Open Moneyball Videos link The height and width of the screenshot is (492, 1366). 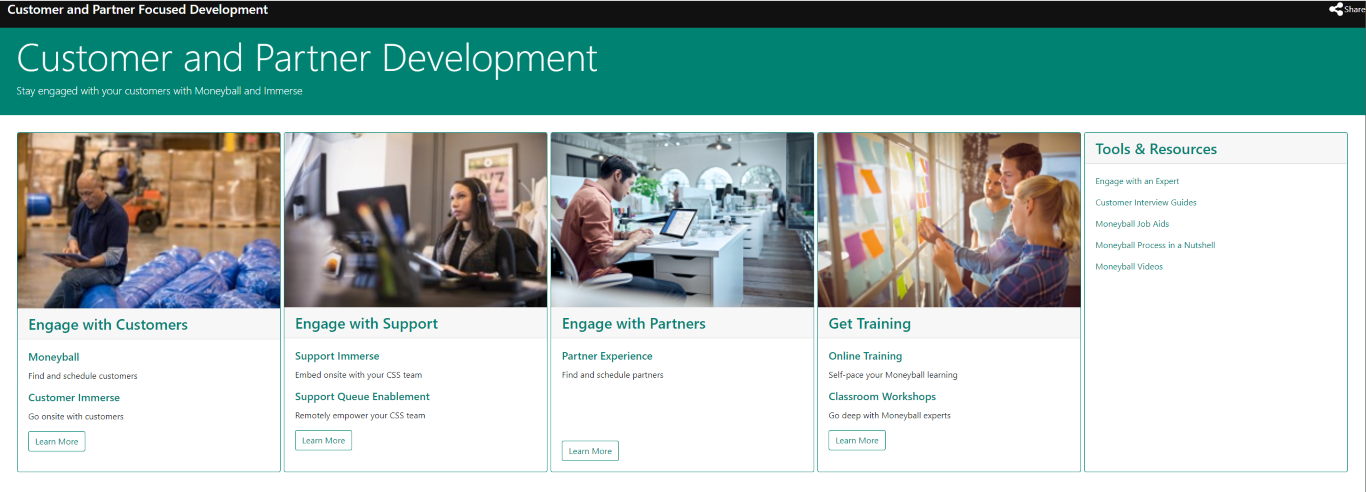point(1129,267)
